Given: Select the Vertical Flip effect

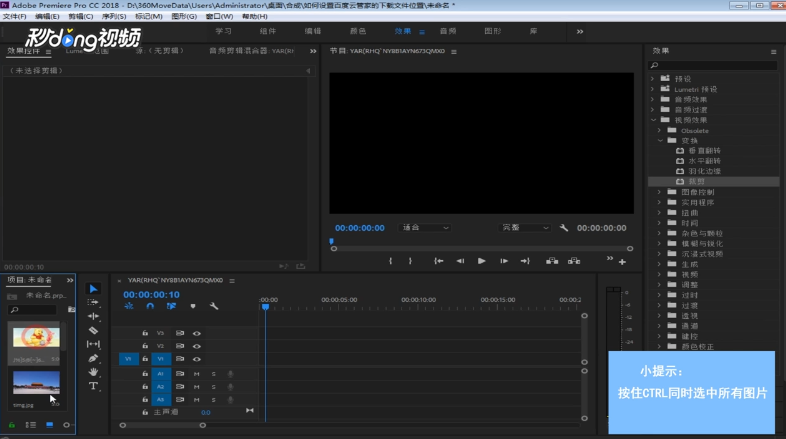Looking at the screenshot, I should 704,150.
